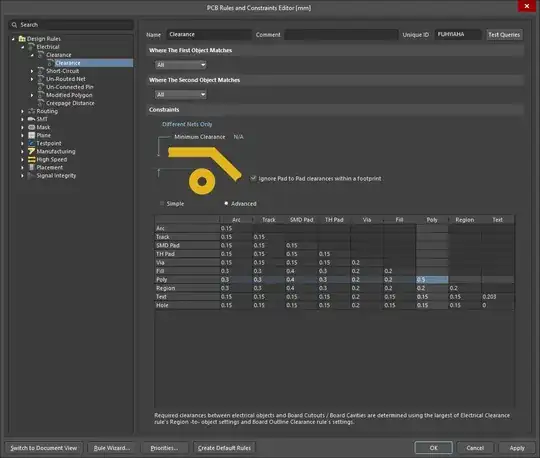540x458 pixels.
Task: Click the SMT category icon
Action: pos(31,119)
